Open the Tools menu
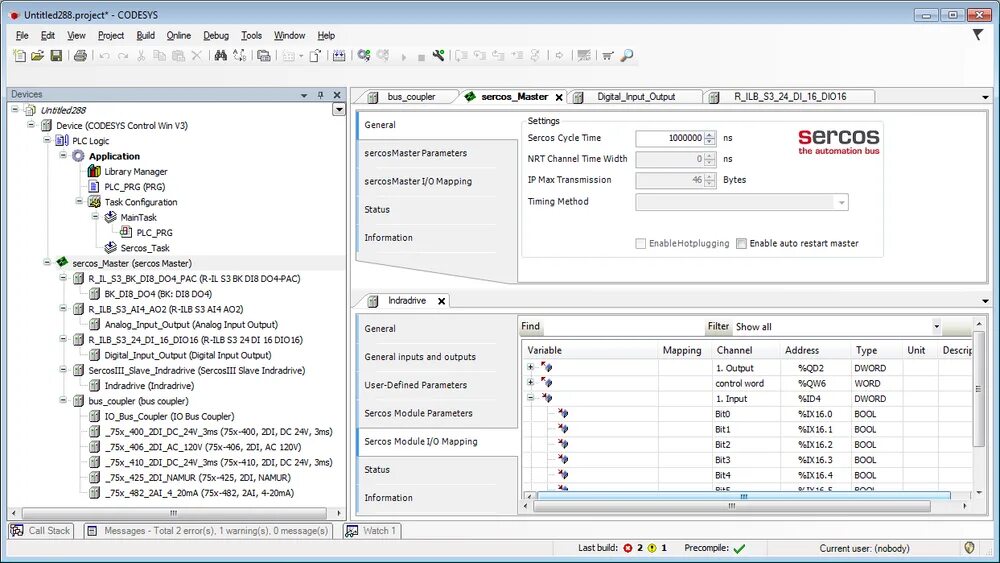Screen dimensions: 1000x563 coord(251,36)
